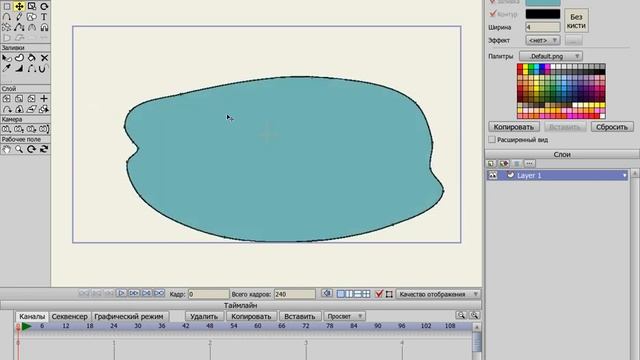Jump to end with last playback button
Viewport: 640px width, 360px height.
pyautogui.click(x=159, y=293)
